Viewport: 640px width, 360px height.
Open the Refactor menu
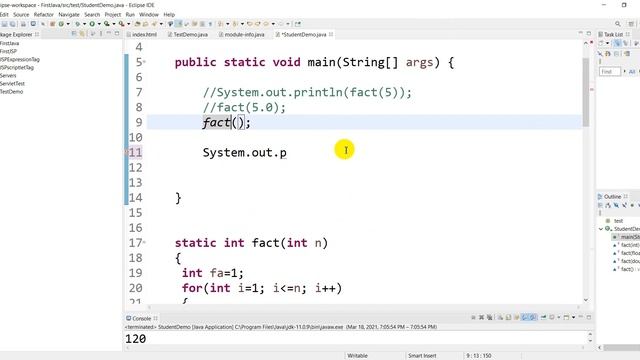point(44,14)
